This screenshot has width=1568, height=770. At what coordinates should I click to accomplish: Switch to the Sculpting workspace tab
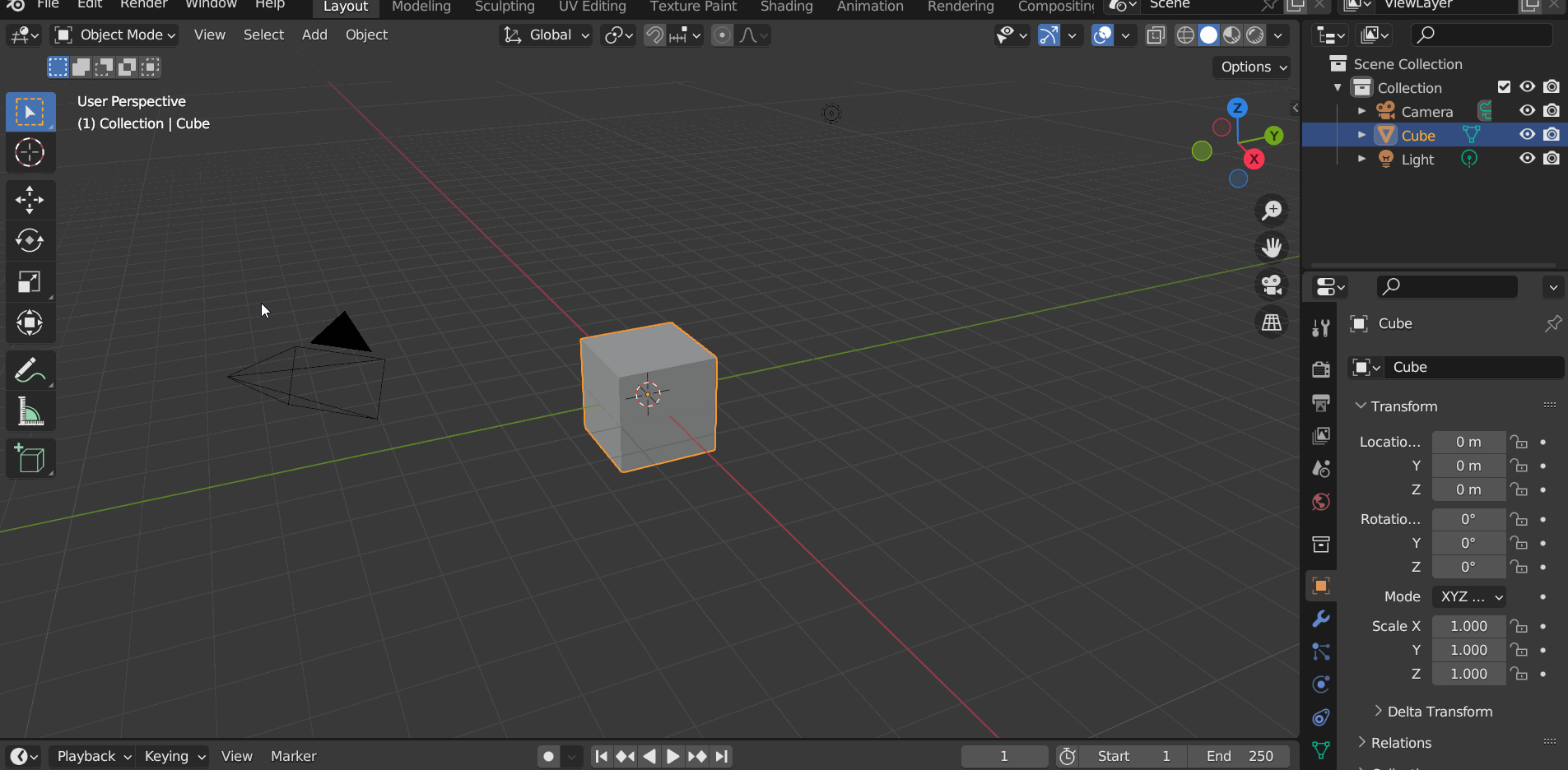coord(505,7)
